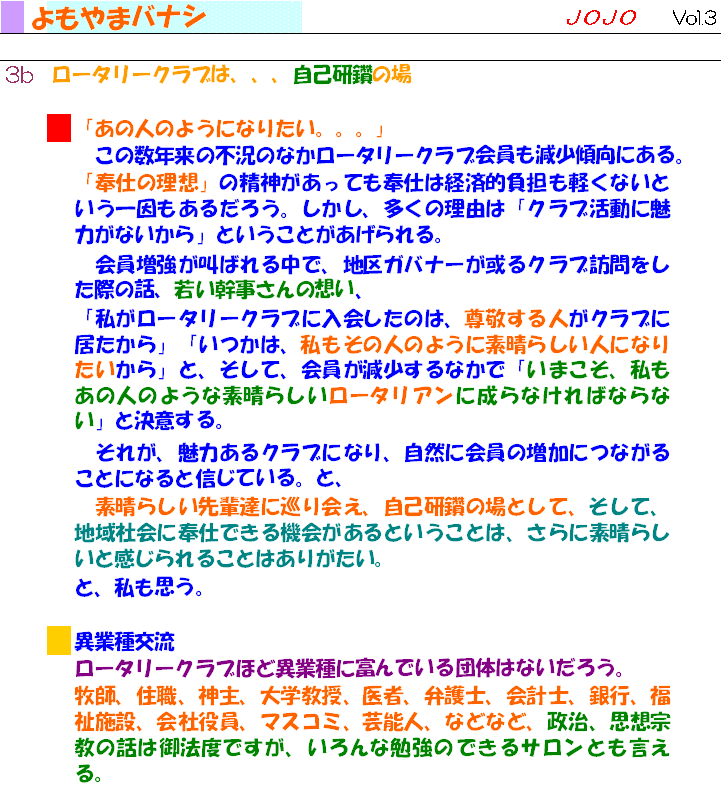Click the red square bullet icon

[x=59, y=128]
